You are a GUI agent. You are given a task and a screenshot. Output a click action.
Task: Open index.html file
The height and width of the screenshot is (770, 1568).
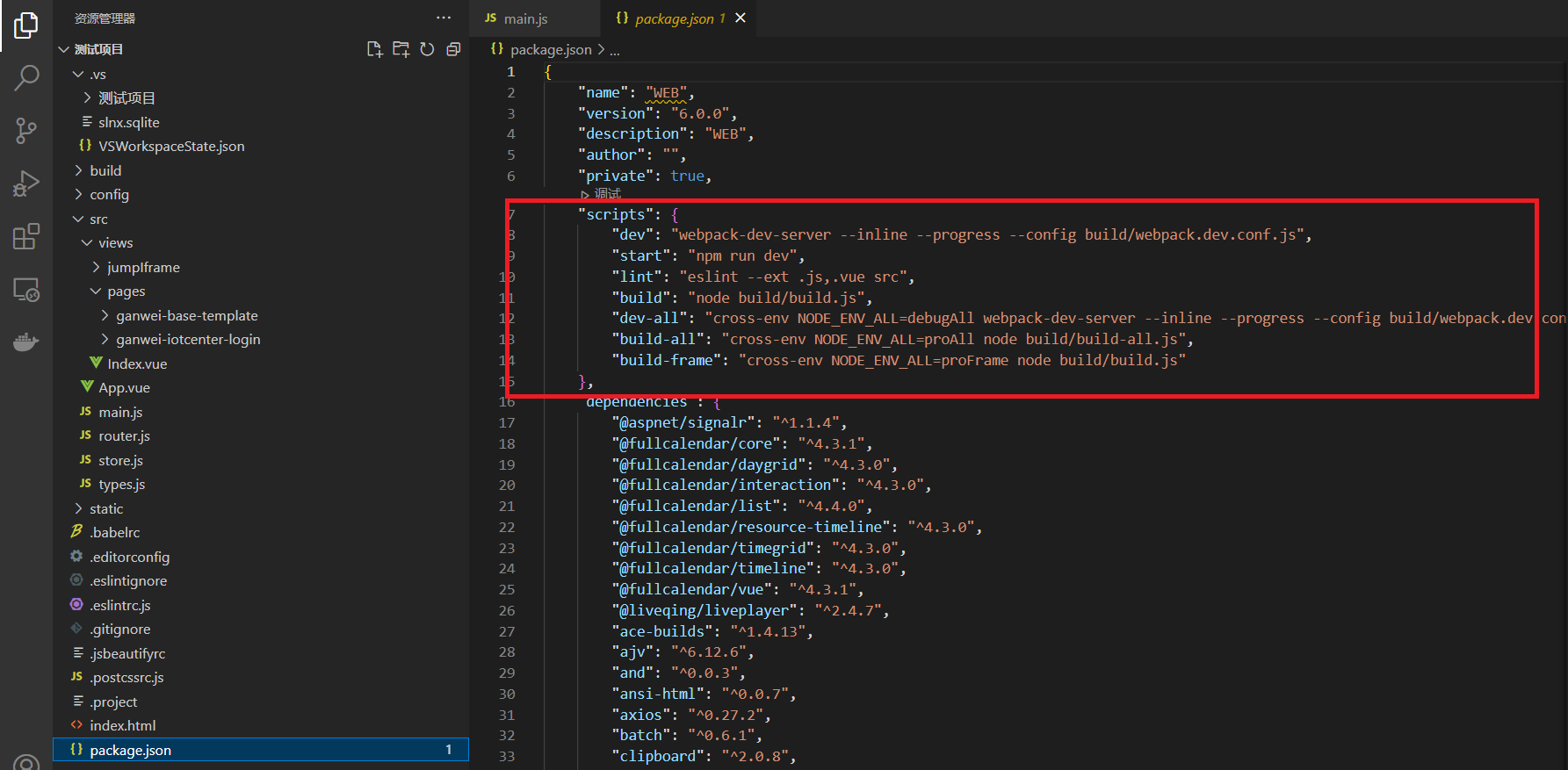point(261,725)
